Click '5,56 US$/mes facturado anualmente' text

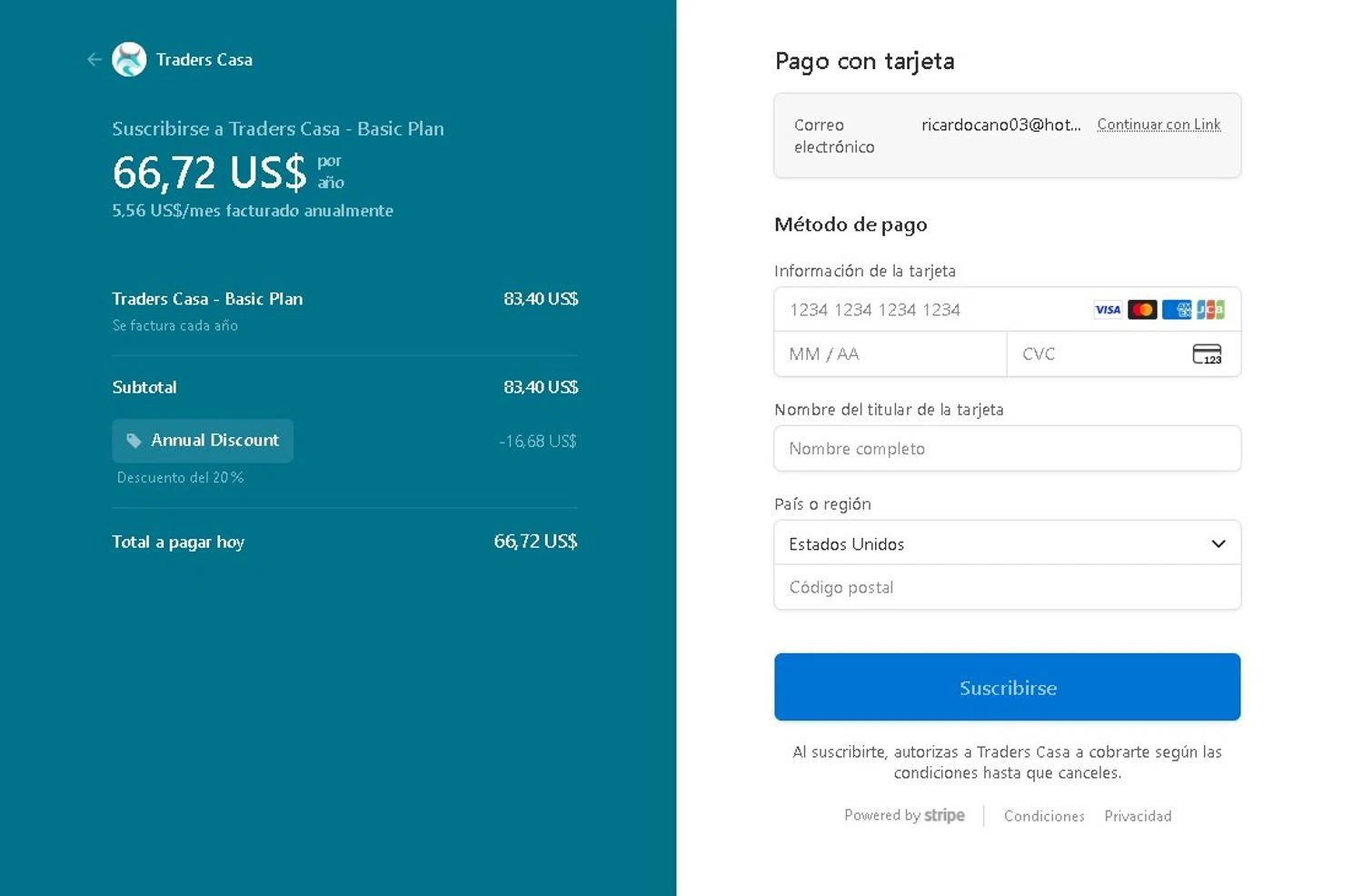(x=253, y=211)
